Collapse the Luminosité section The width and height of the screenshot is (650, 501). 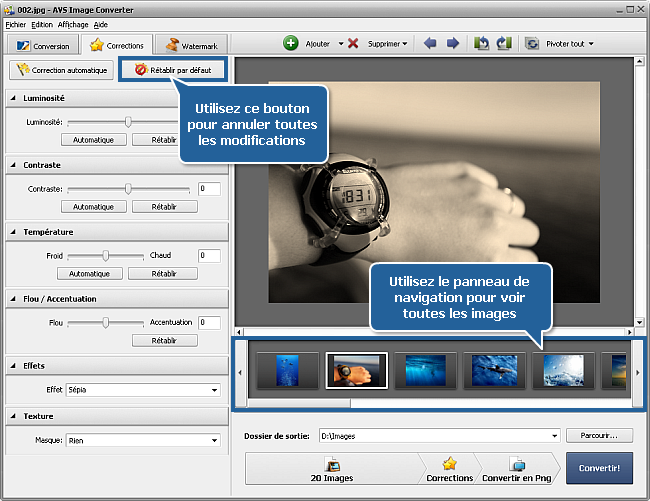13,98
